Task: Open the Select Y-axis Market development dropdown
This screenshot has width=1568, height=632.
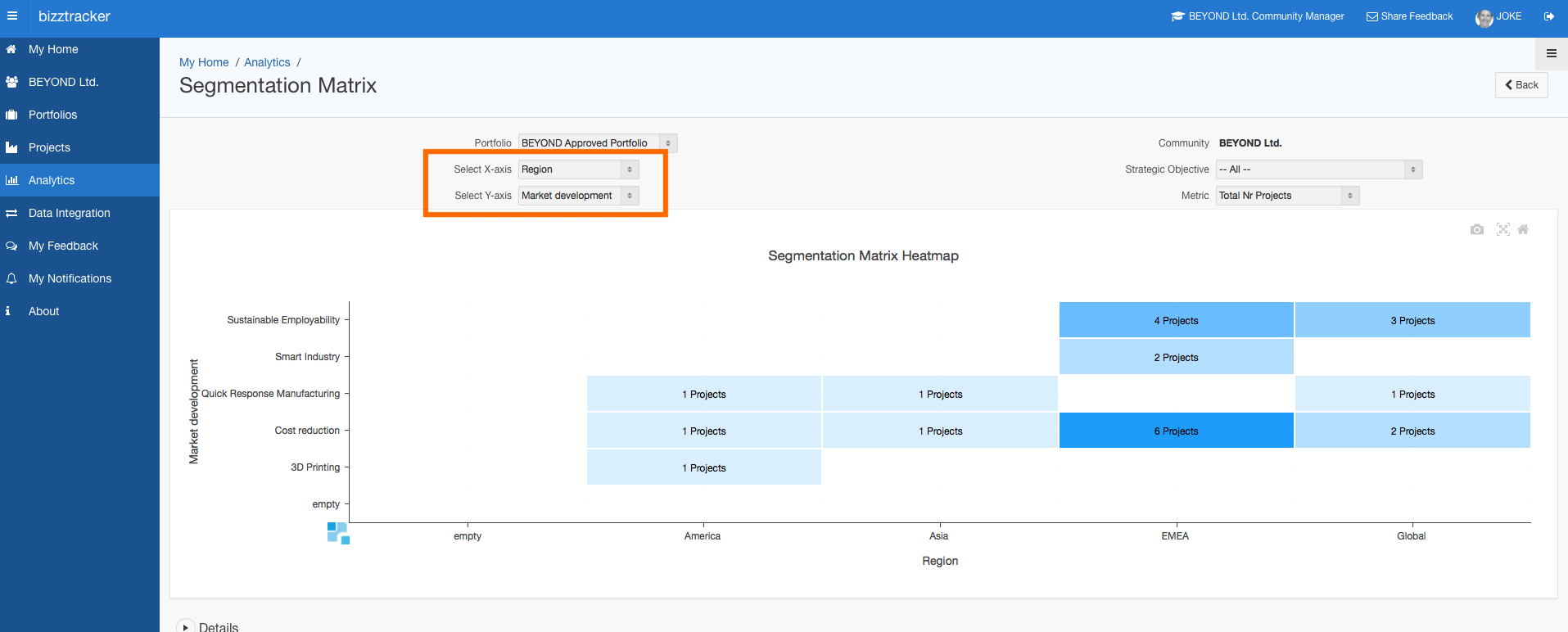Action: coord(578,196)
